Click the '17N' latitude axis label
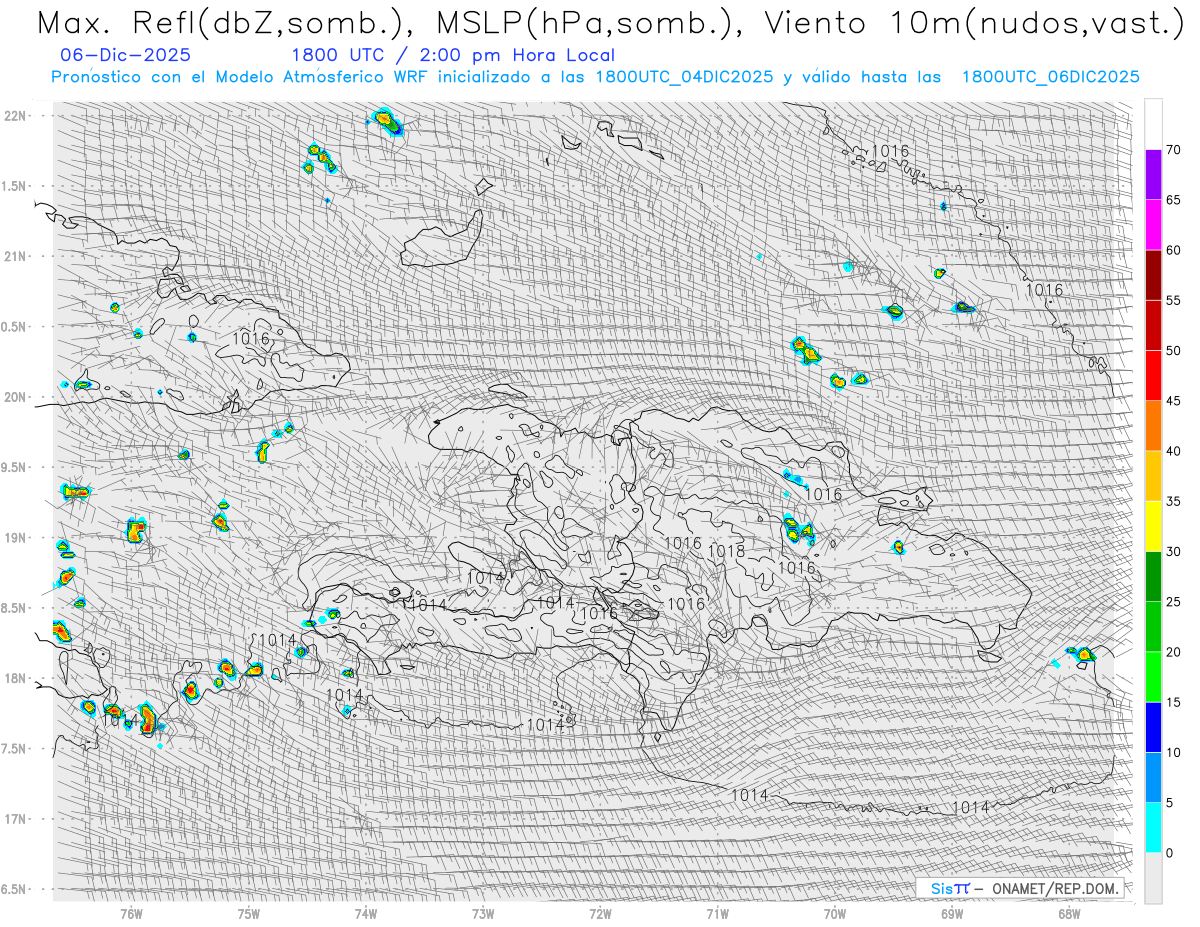 tap(16, 819)
